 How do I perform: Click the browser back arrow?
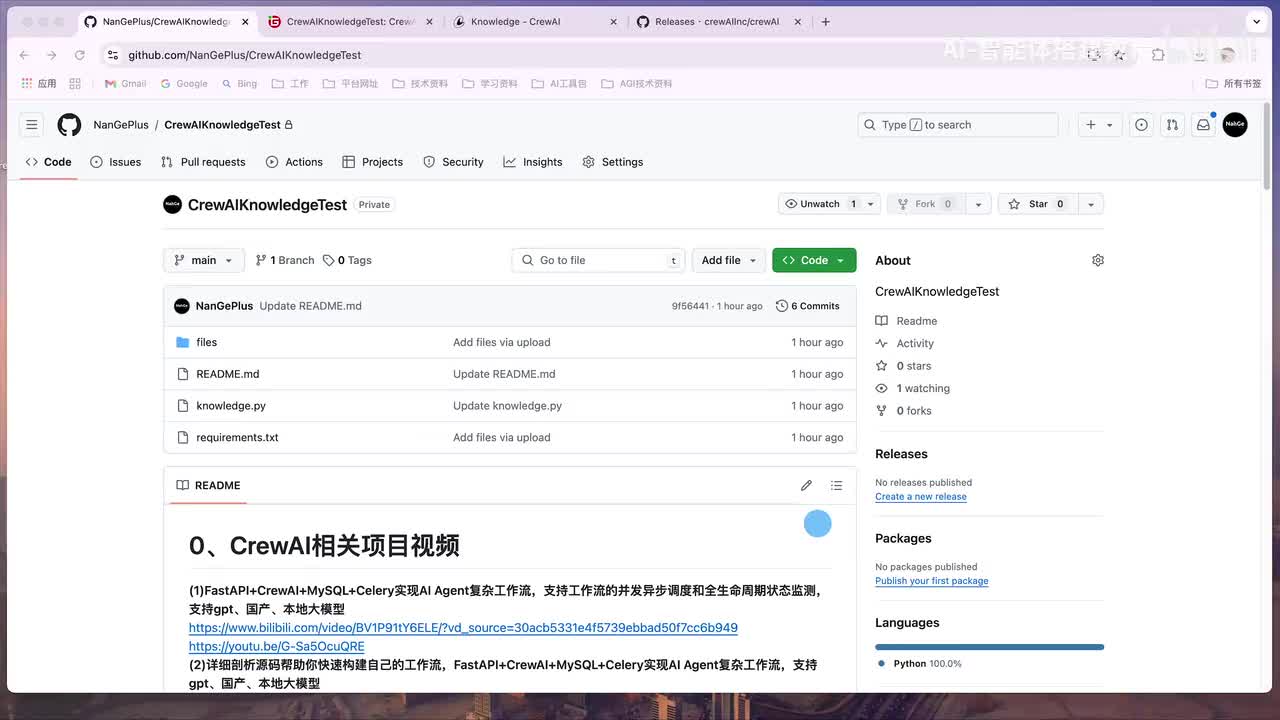pos(24,55)
